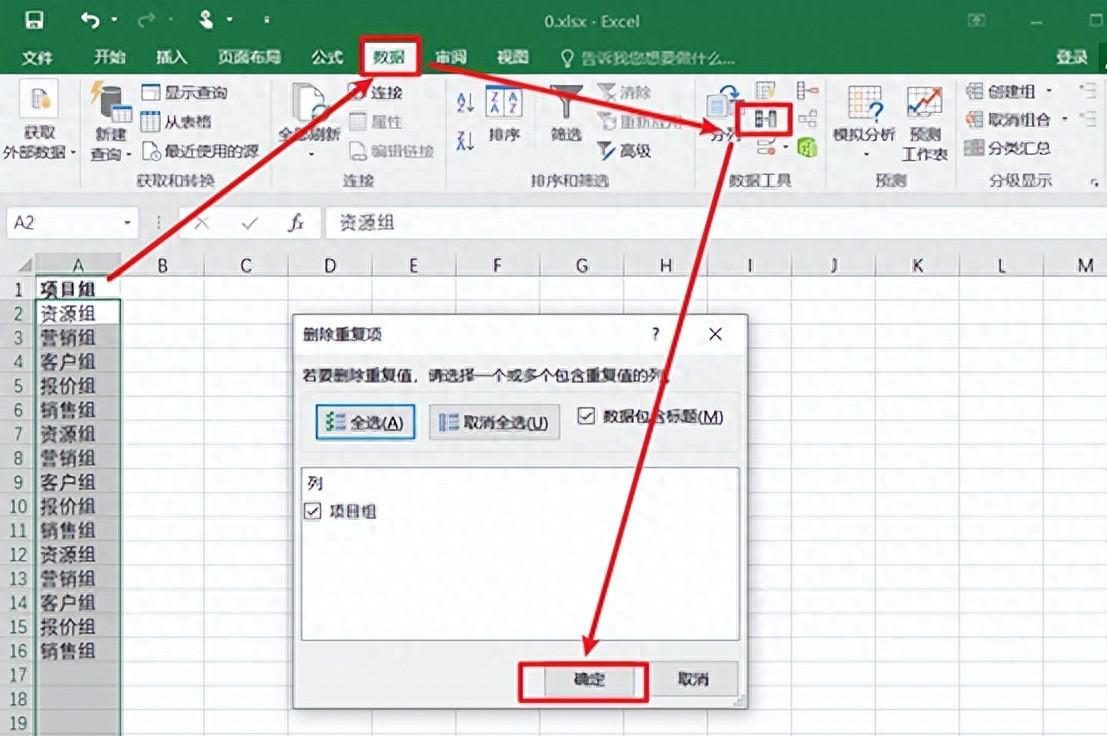Click 显示查询 (Show Queries)

[184, 92]
